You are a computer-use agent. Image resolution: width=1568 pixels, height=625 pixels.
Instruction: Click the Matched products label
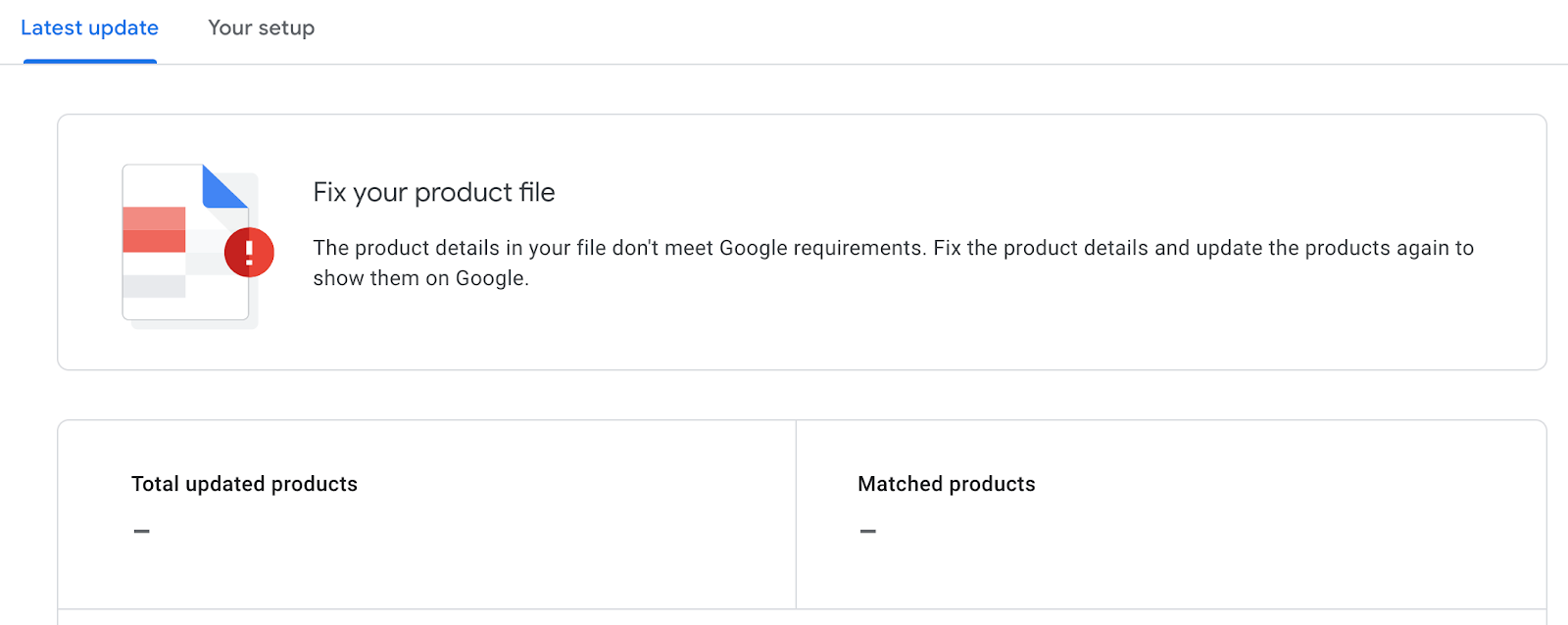point(946,484)
